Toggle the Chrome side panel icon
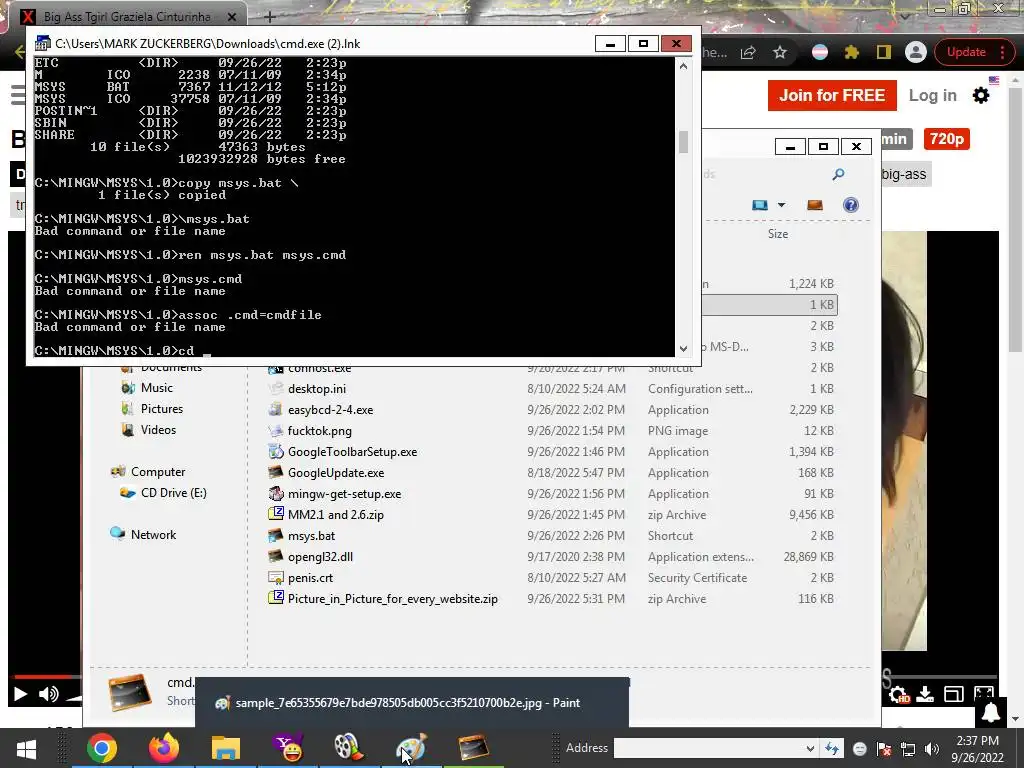Screen dimensions: 1024x768 point(884,52)
